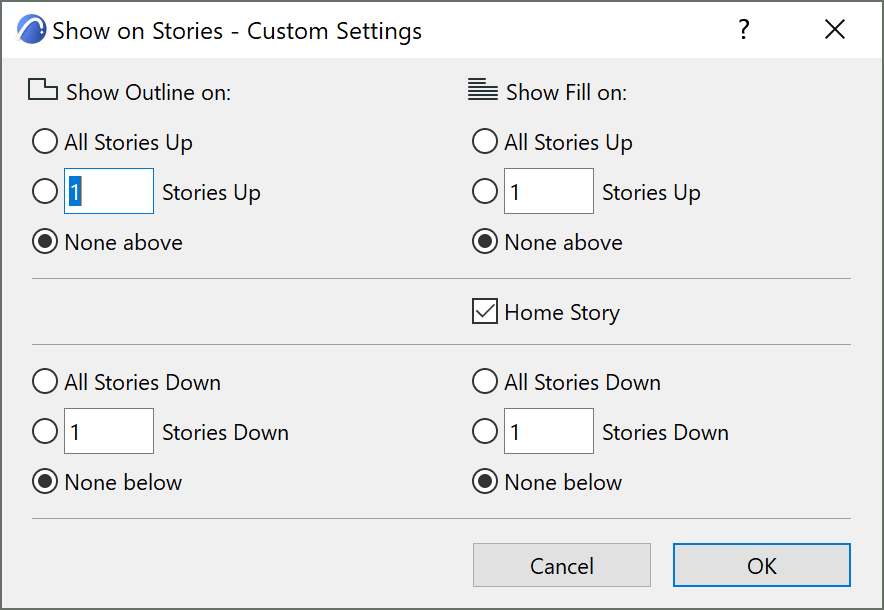Select fill All Stories Down radio button
Screen dimensions: 884x610
tap(485, 382)
